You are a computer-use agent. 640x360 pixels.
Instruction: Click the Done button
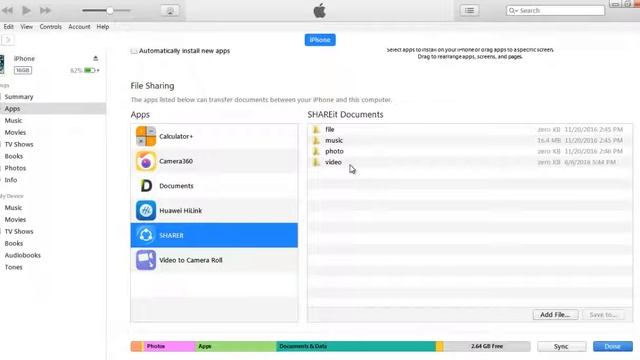[613, 347]
